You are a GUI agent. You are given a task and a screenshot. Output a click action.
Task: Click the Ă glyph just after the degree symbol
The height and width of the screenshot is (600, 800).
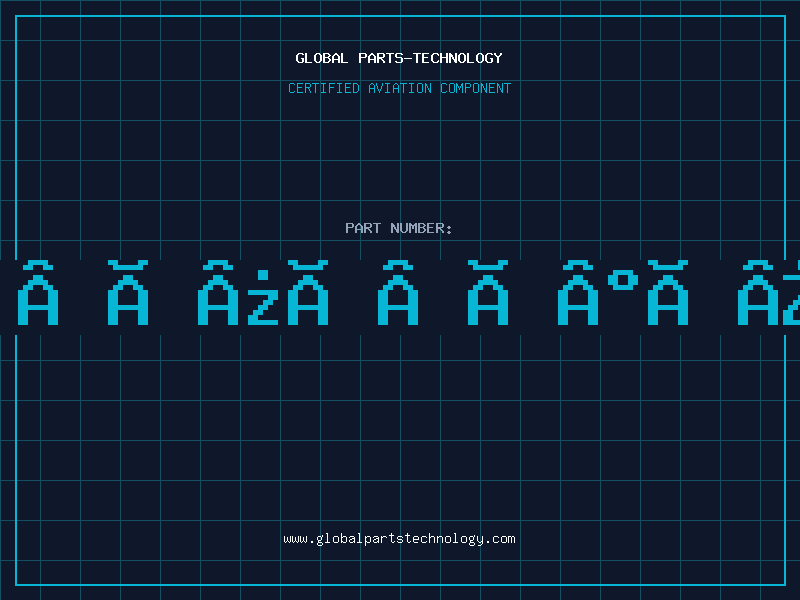668,292
